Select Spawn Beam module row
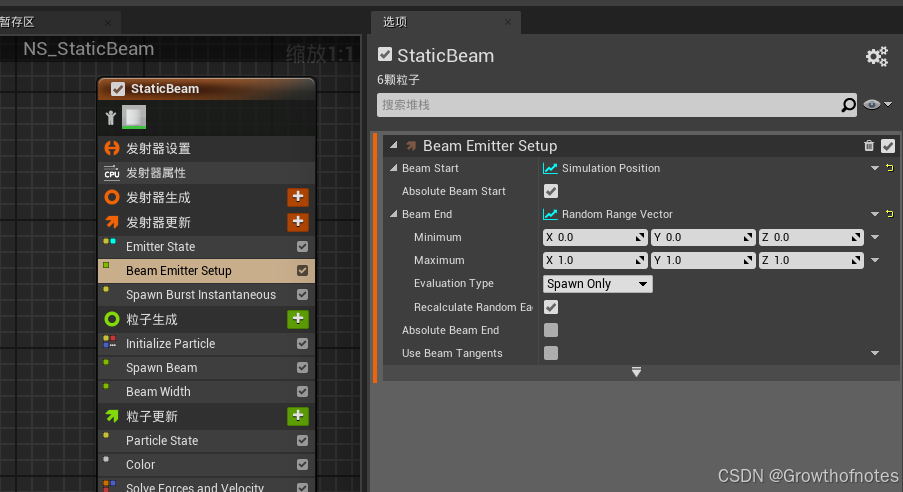The height and width of the screenshot is (492, 903). tap(207, 368)
